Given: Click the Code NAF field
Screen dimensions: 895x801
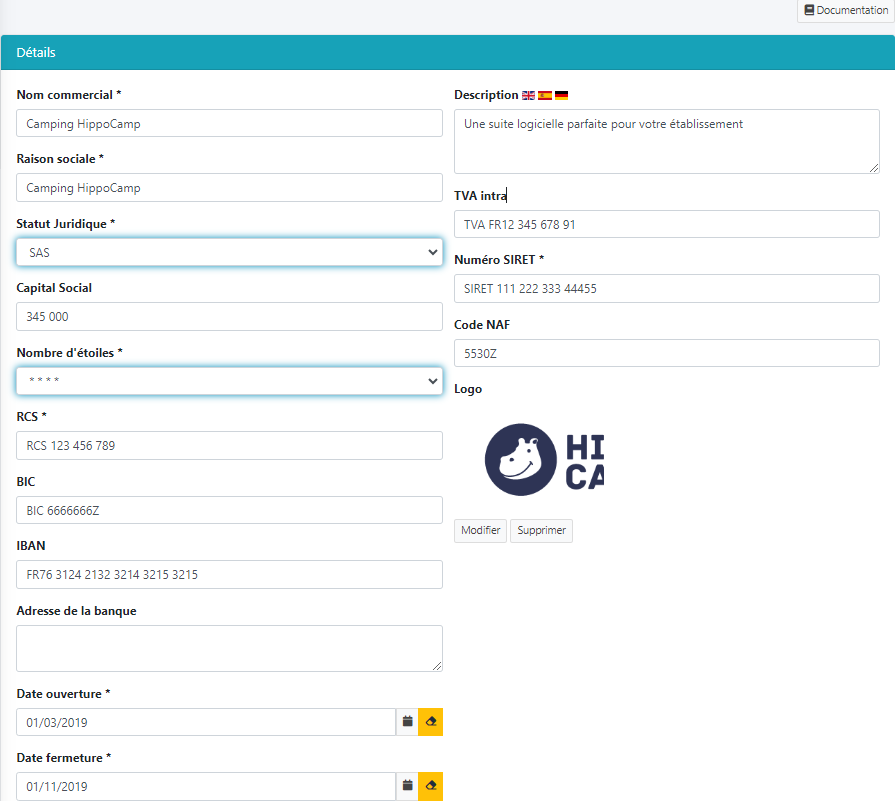Looking at the screenshot, I should [666, 353].
